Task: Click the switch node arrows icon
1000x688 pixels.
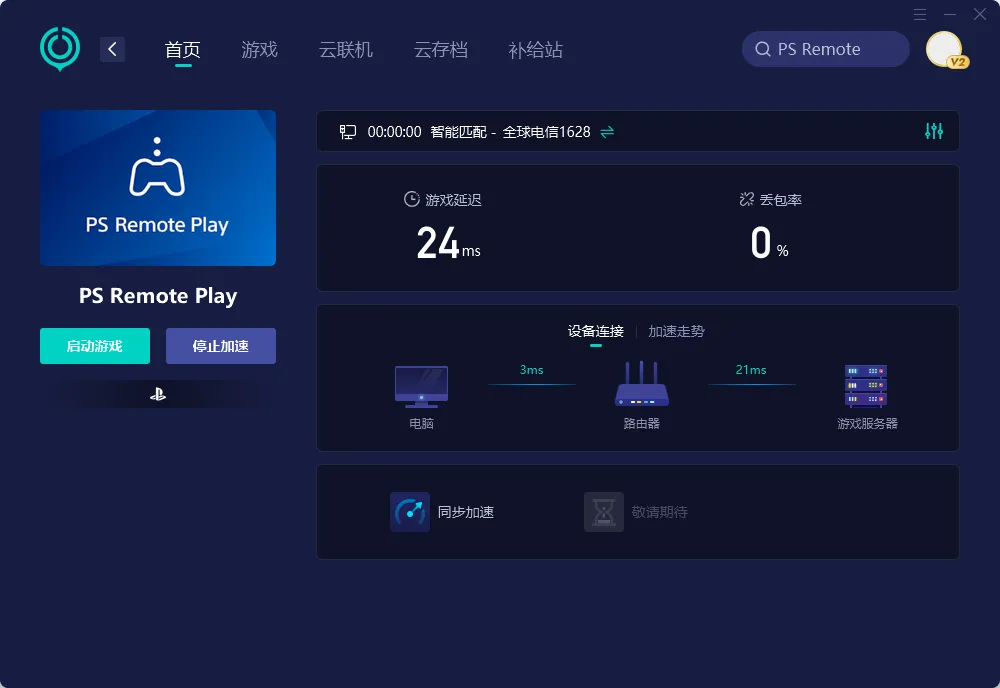Action: click(607, 132)
